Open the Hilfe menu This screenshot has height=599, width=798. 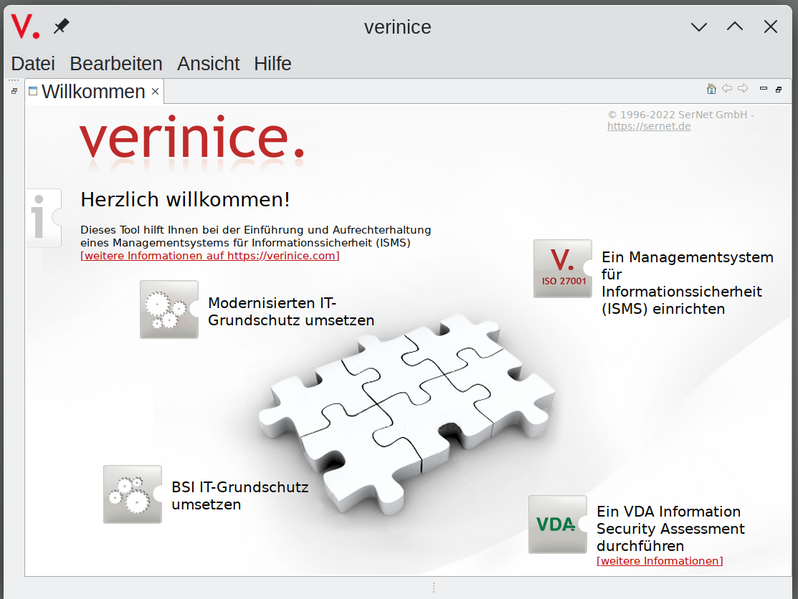pyautogui.click(x=273, y=64)
